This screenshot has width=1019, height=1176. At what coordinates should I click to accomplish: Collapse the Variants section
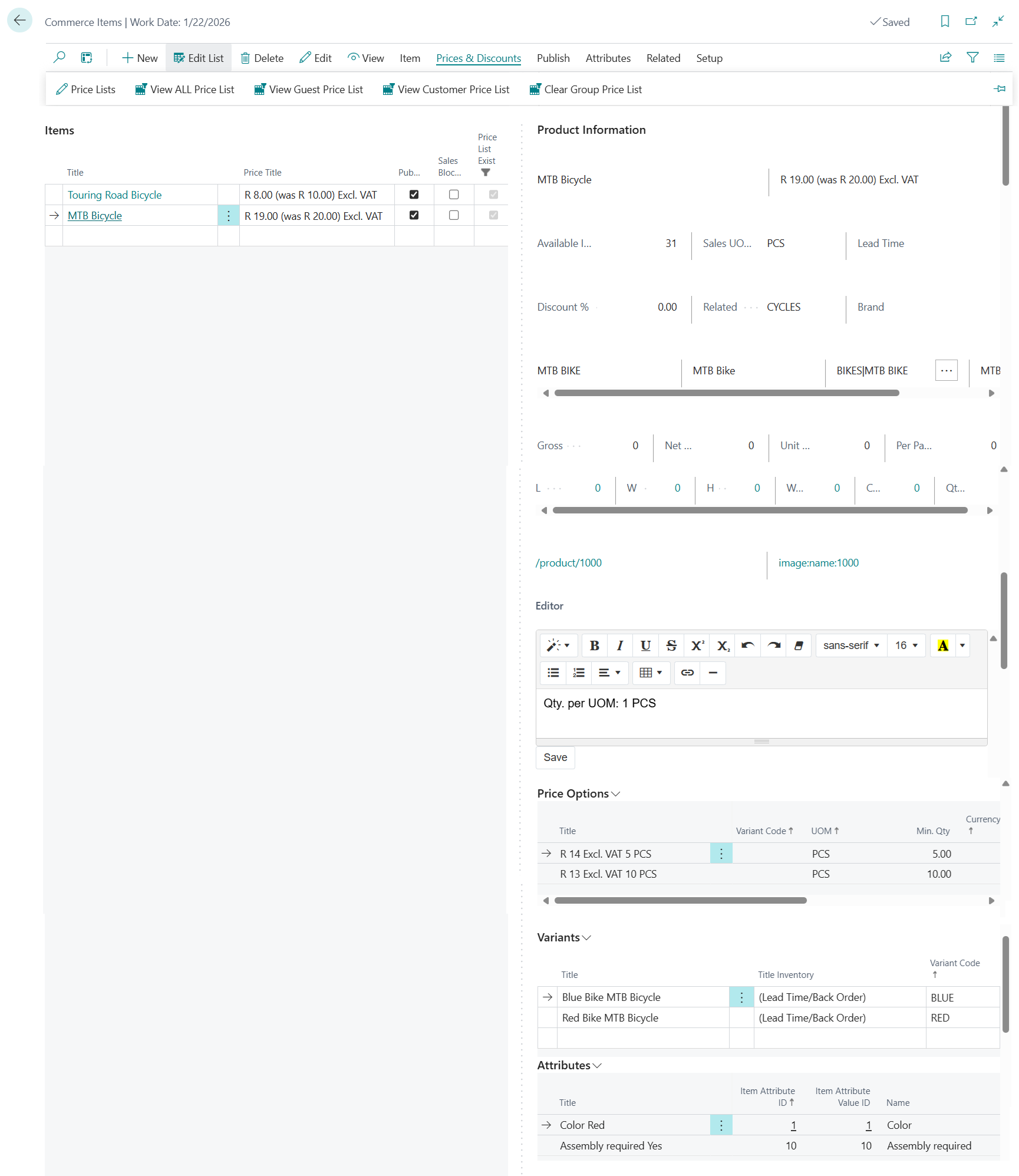[x=586, y=937]
